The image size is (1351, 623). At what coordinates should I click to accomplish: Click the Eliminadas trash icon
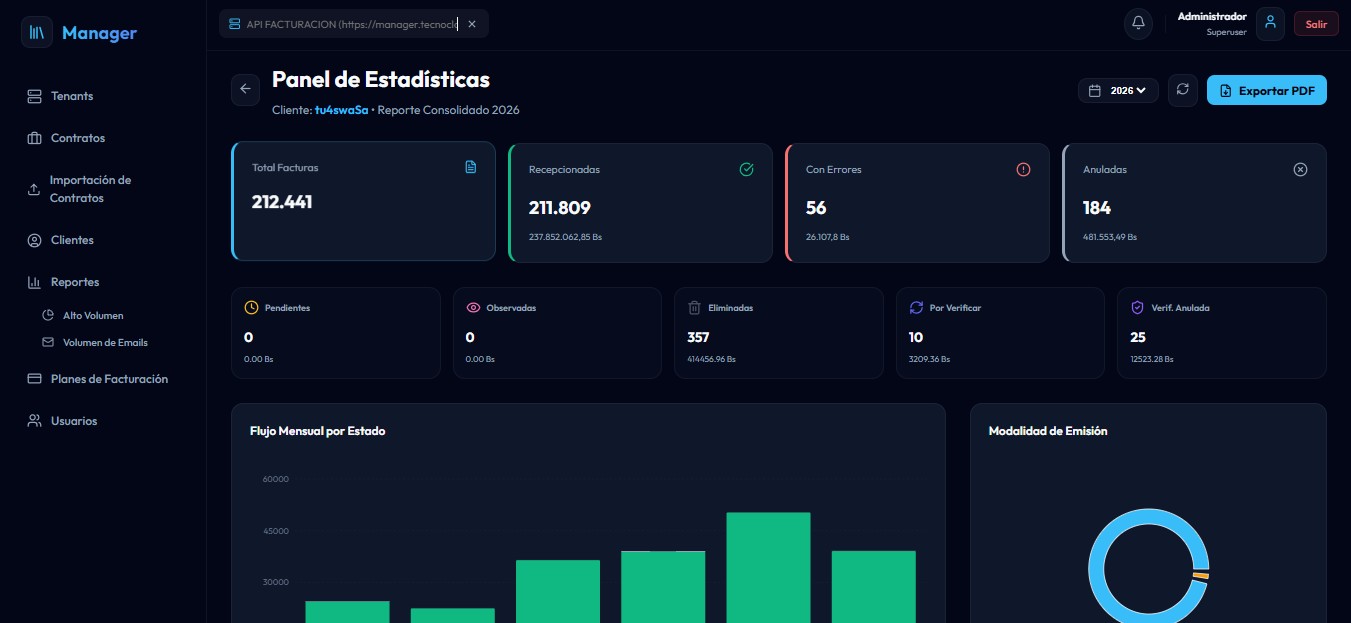click(695, 307)
